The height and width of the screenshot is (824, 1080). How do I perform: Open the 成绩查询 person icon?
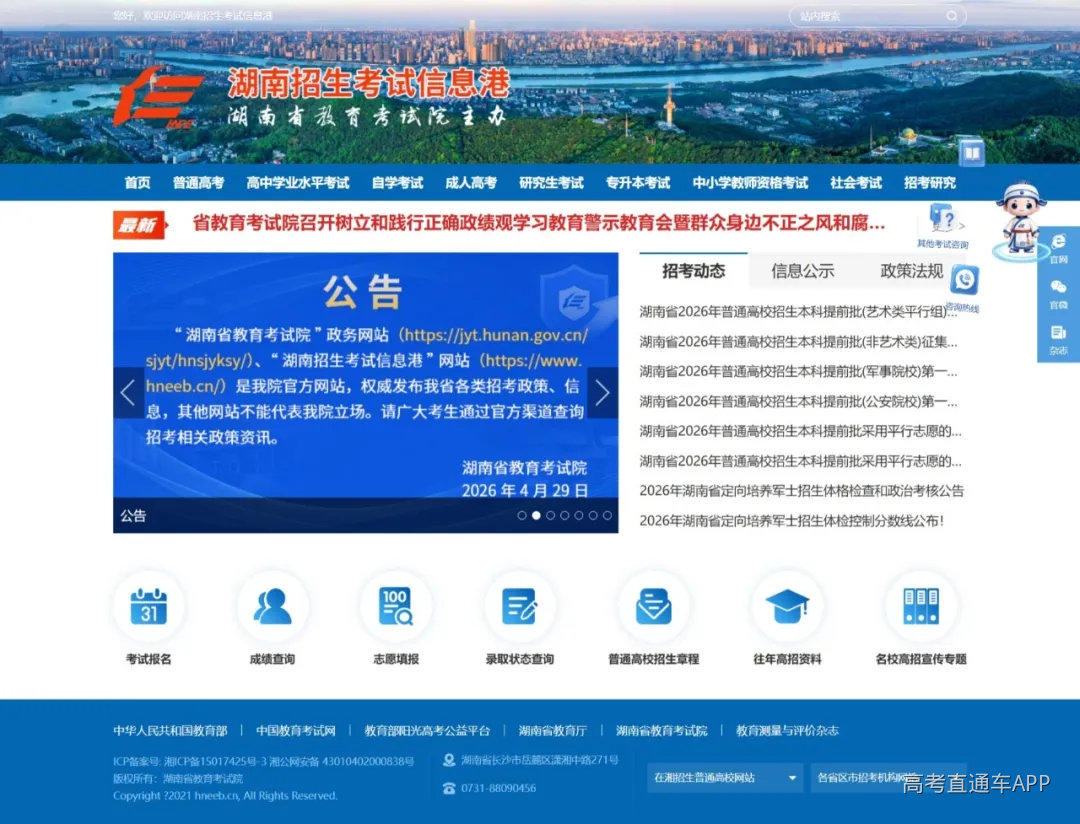(x=272, y=606)
